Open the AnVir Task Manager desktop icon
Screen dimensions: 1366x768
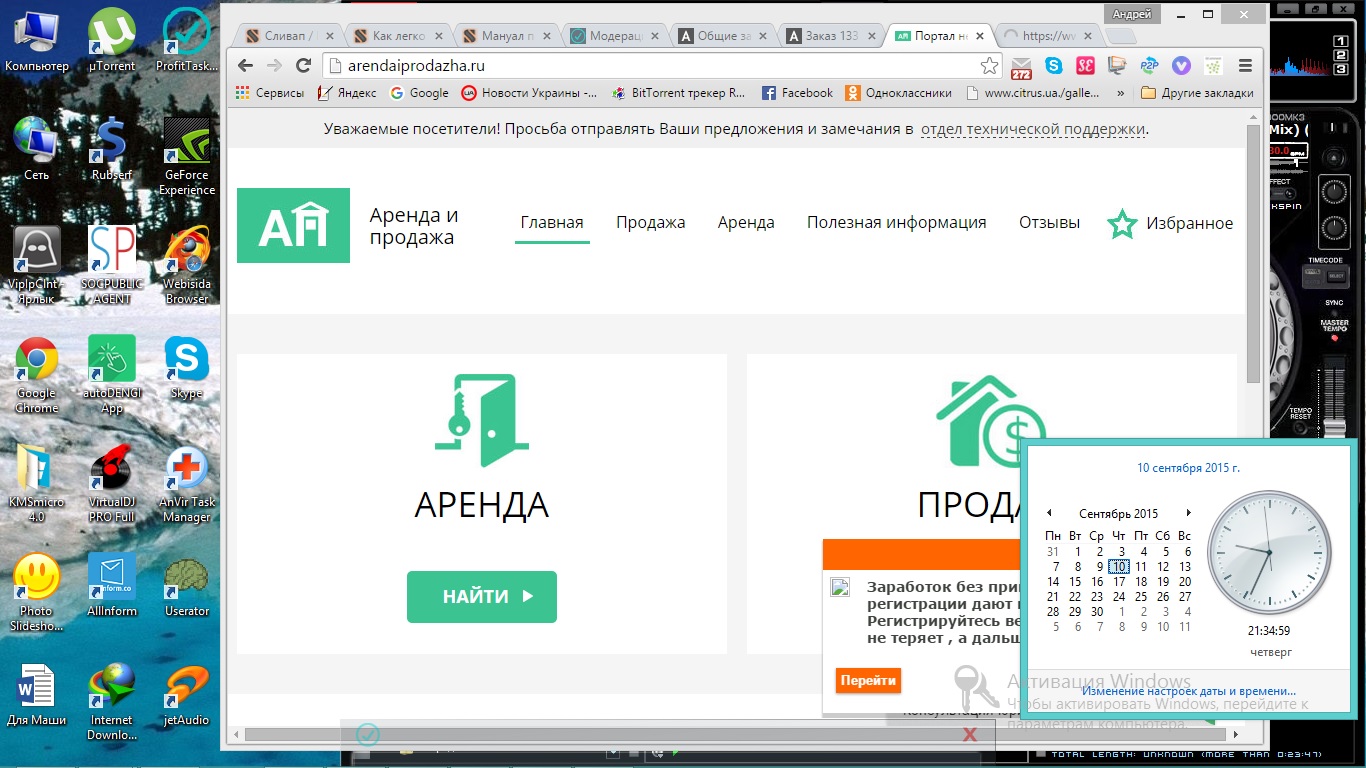187,483
